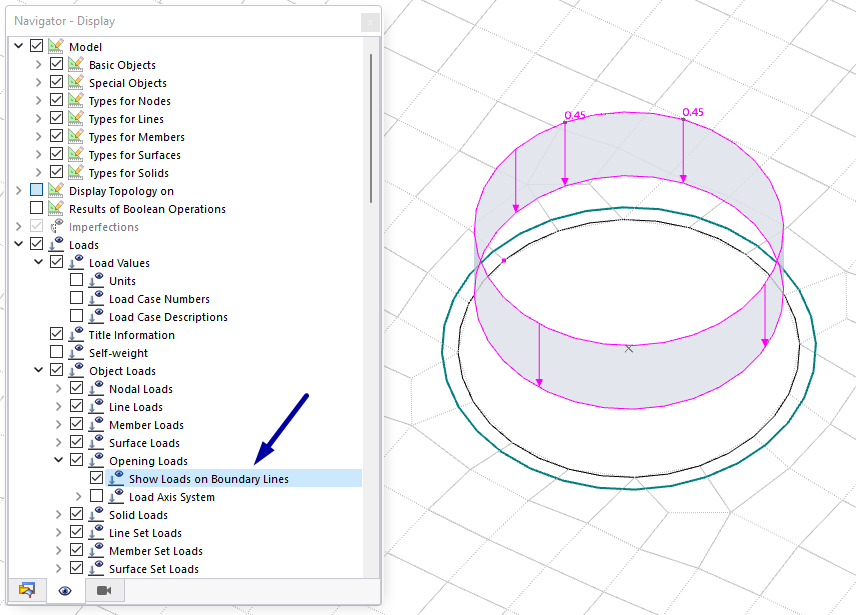Image resolution: width=856 pixels, height=615 pixels.
Task: Check the Load Case Numbers checkbox
Action: (x=77, y=298)
